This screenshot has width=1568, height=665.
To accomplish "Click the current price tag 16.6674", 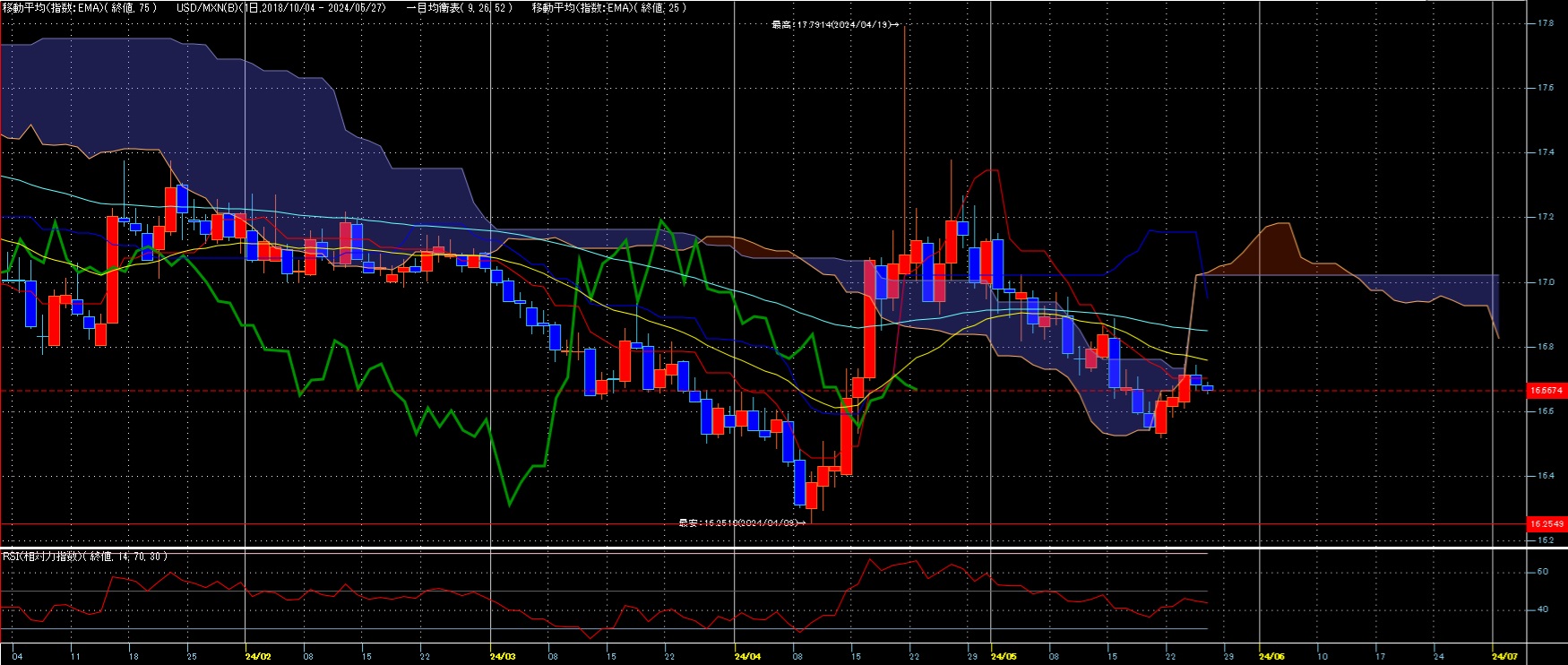I will 1546,391.
